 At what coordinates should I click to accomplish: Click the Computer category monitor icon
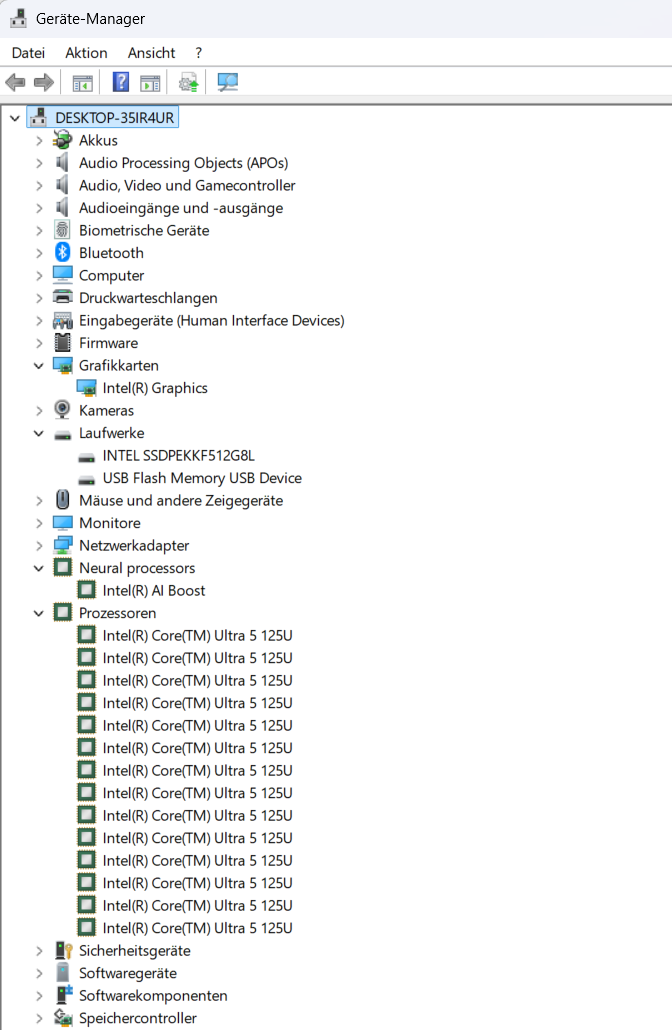(62, 275)
